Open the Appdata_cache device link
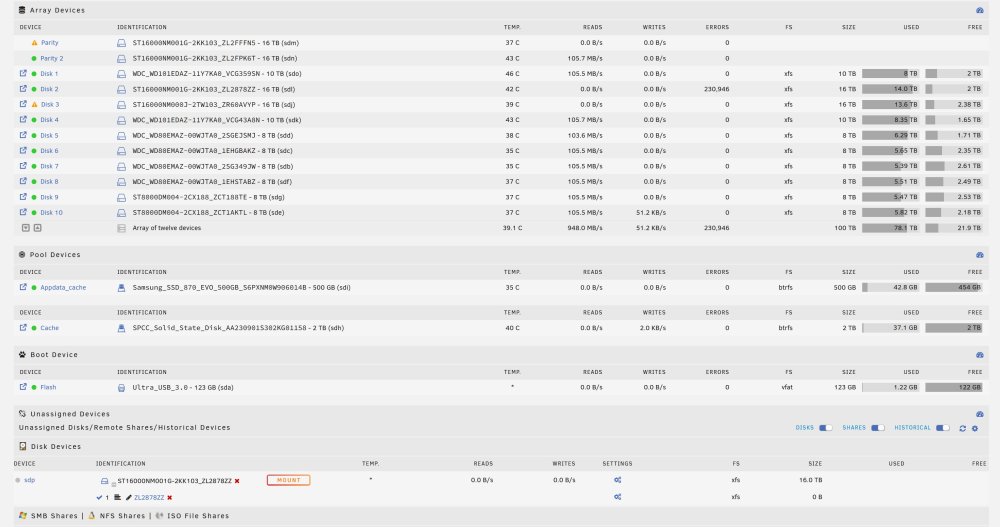1000x527 pixels. tap(63, 288)
